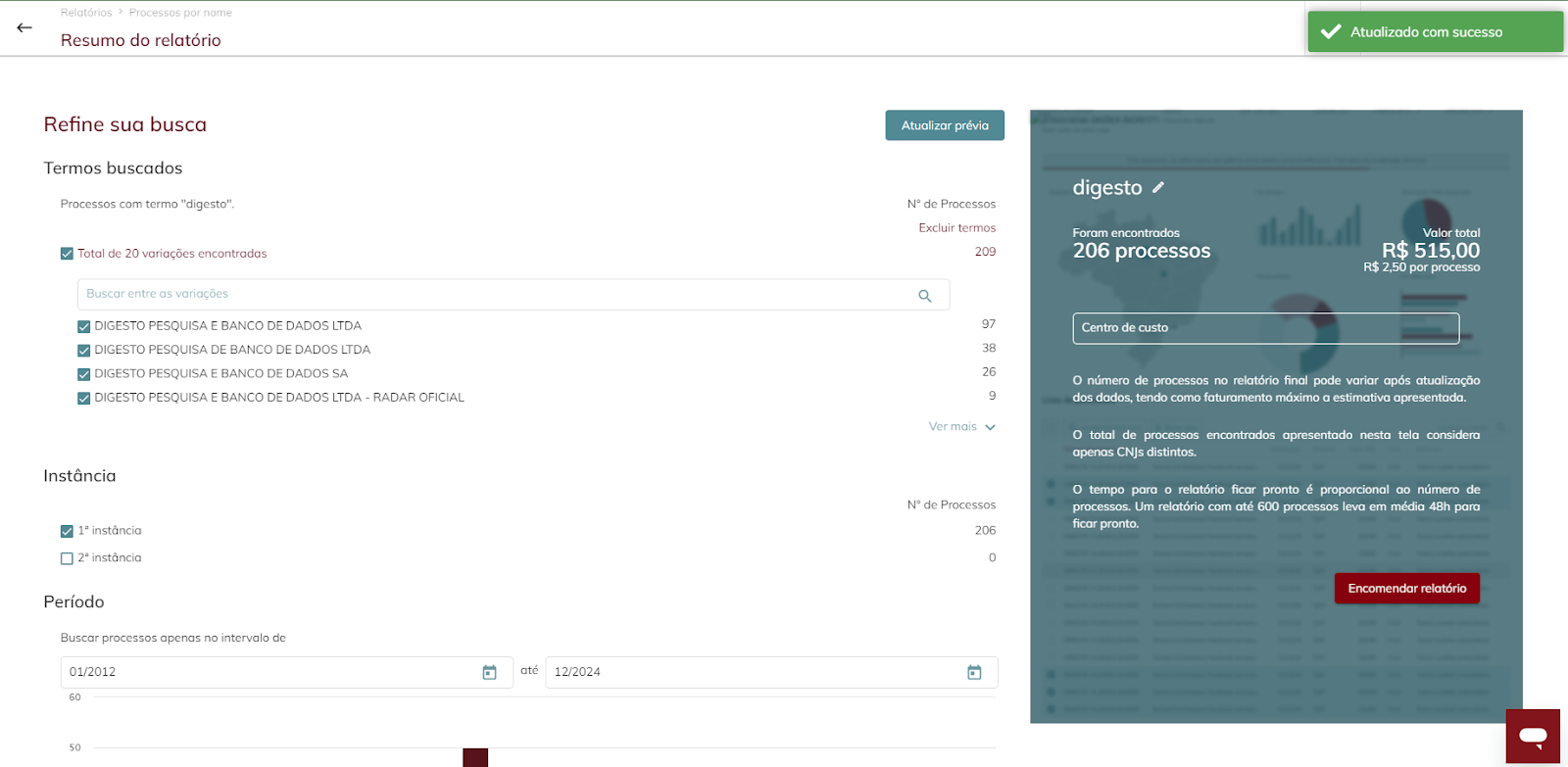This screenshot has width=1568, height=767.
Task: Click the Encomendar relatório button
Action: [x=1407, y=588]
